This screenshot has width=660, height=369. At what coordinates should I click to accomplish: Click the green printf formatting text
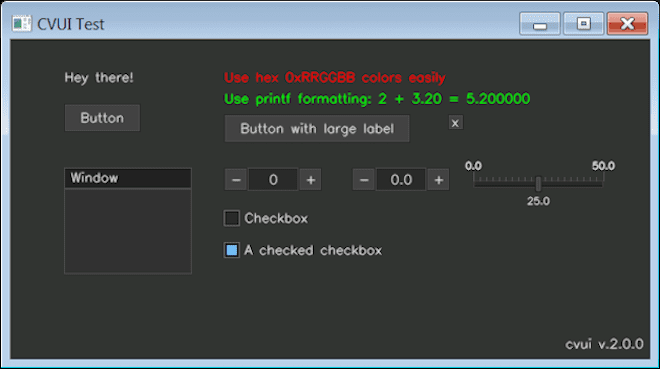click(377, 99)
